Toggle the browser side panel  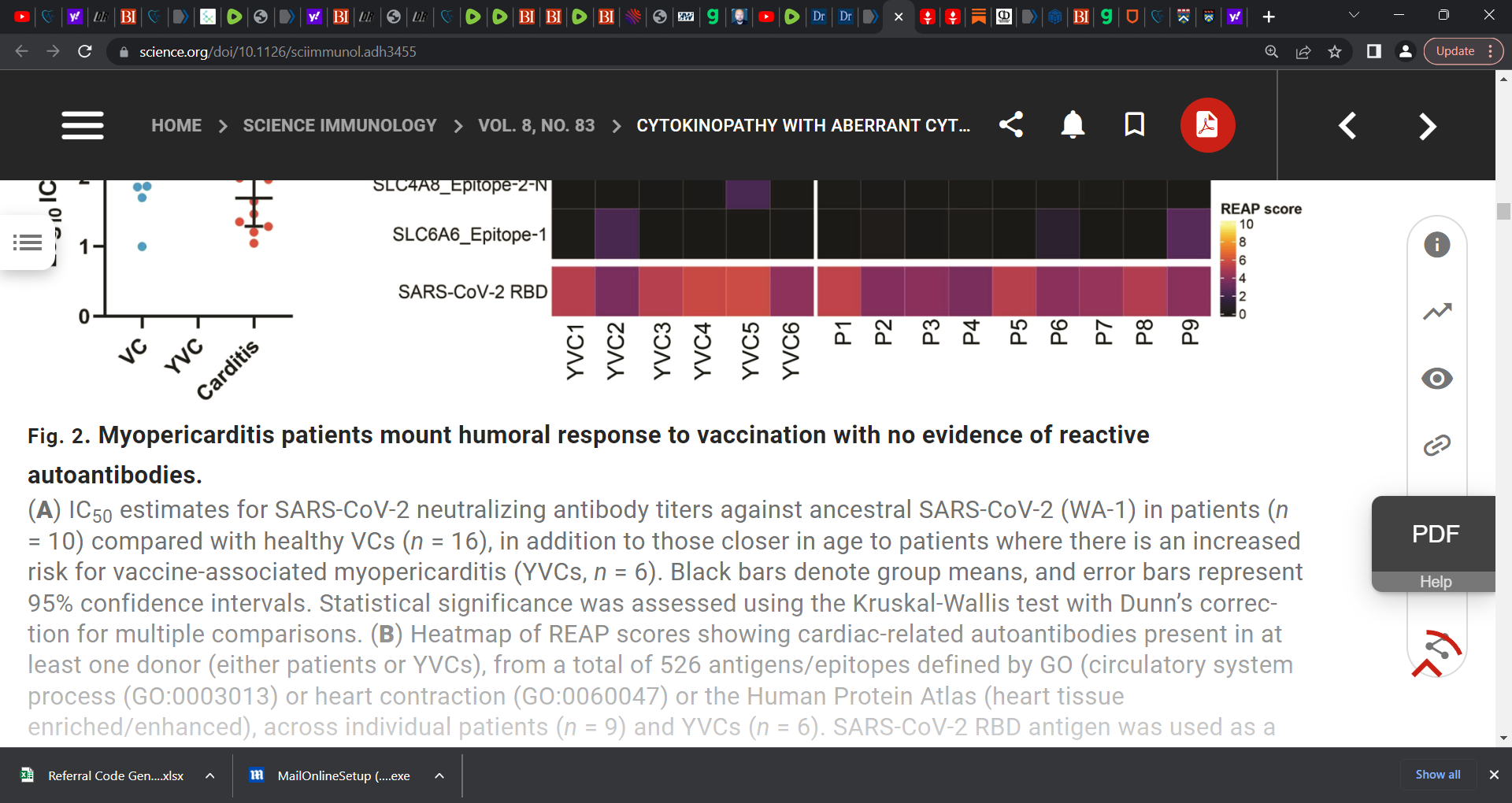(x=1374, y=51)
